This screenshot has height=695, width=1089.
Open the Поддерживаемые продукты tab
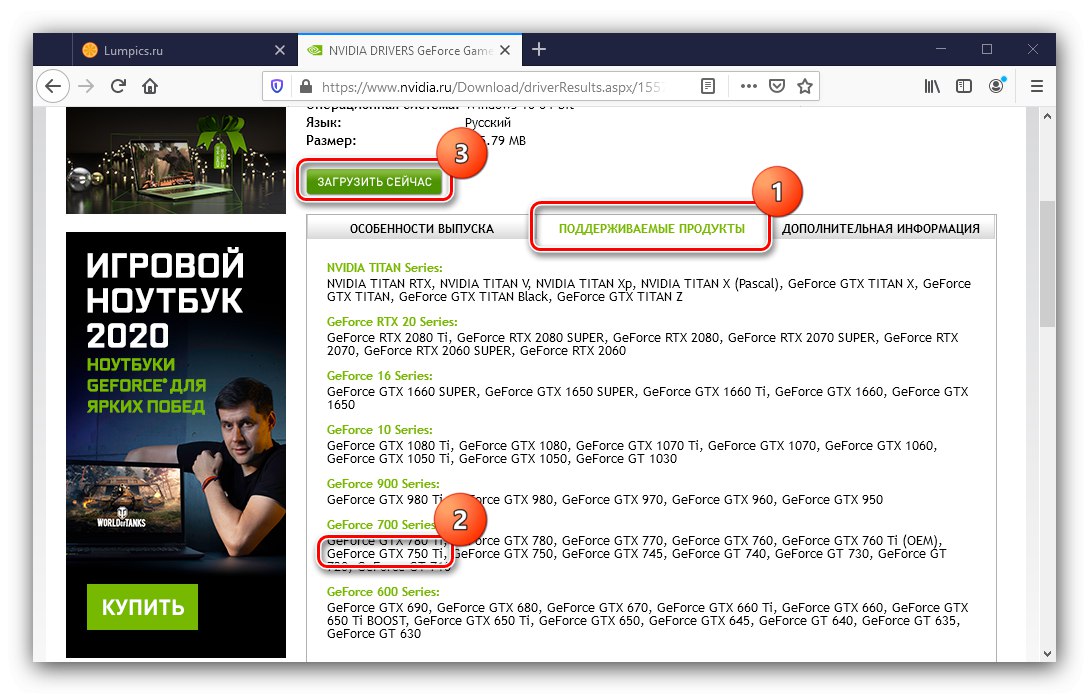[651, 228]
